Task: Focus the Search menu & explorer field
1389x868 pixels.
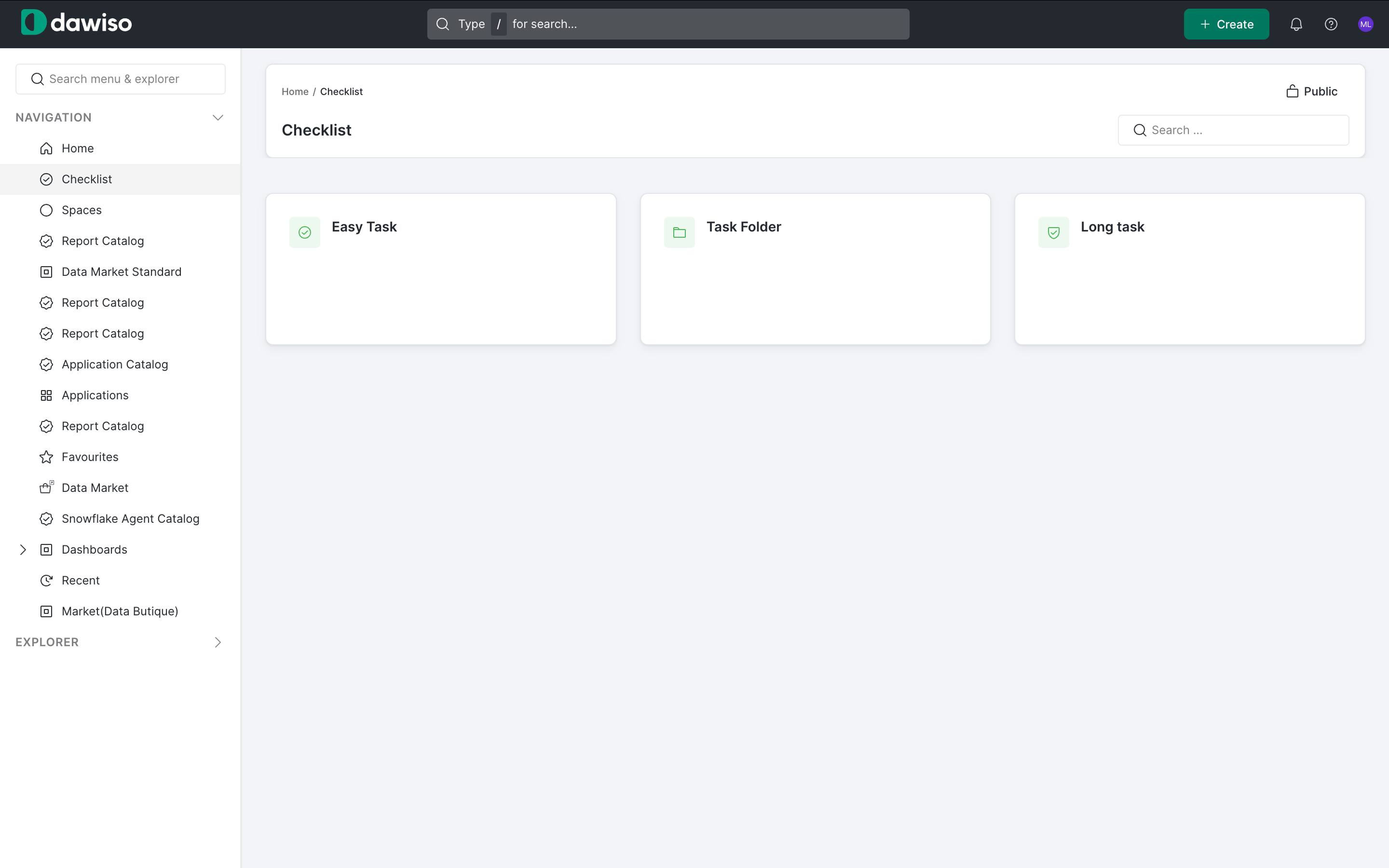Action: [121, 79]
